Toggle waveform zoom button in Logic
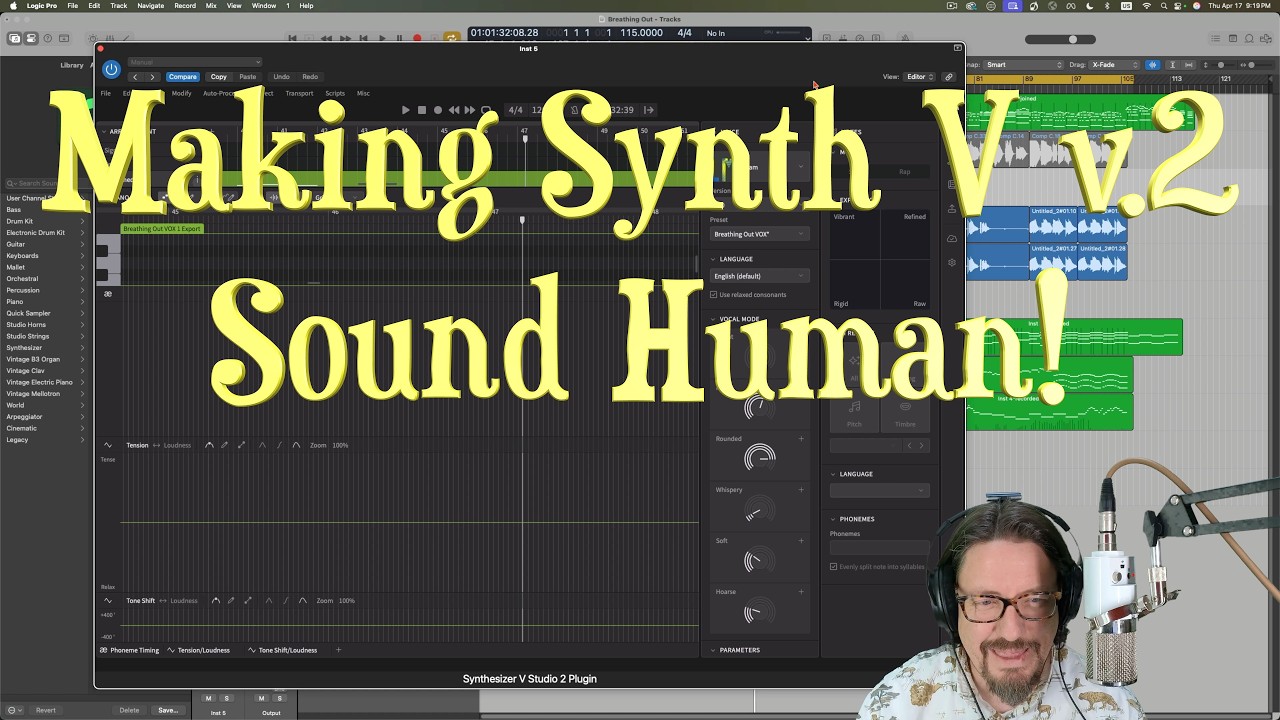The image size is (1280, 720). point(1152,65)
